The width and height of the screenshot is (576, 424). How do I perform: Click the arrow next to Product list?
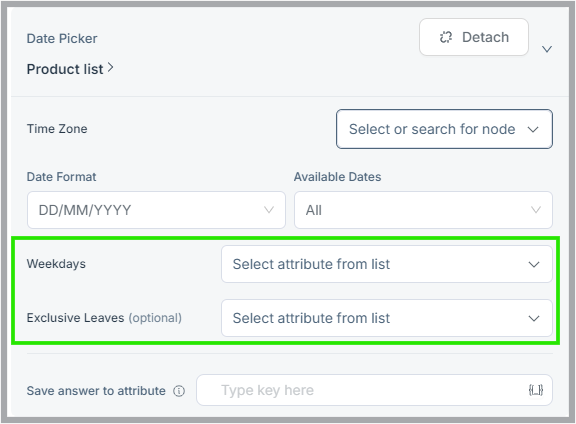[110, 68]
